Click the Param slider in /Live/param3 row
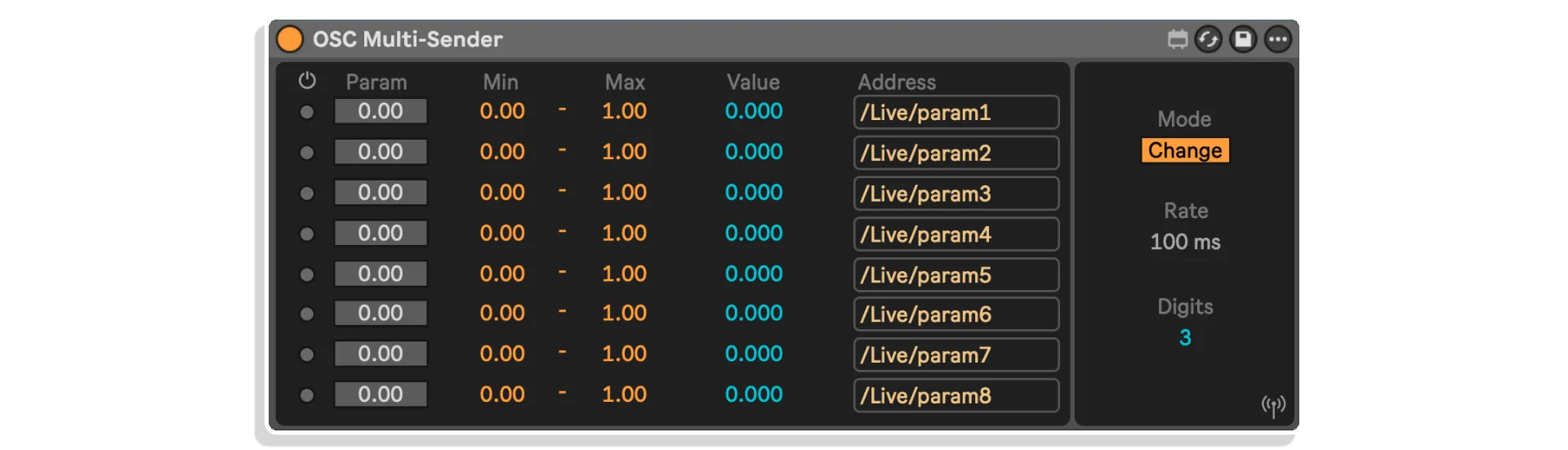 381,193
